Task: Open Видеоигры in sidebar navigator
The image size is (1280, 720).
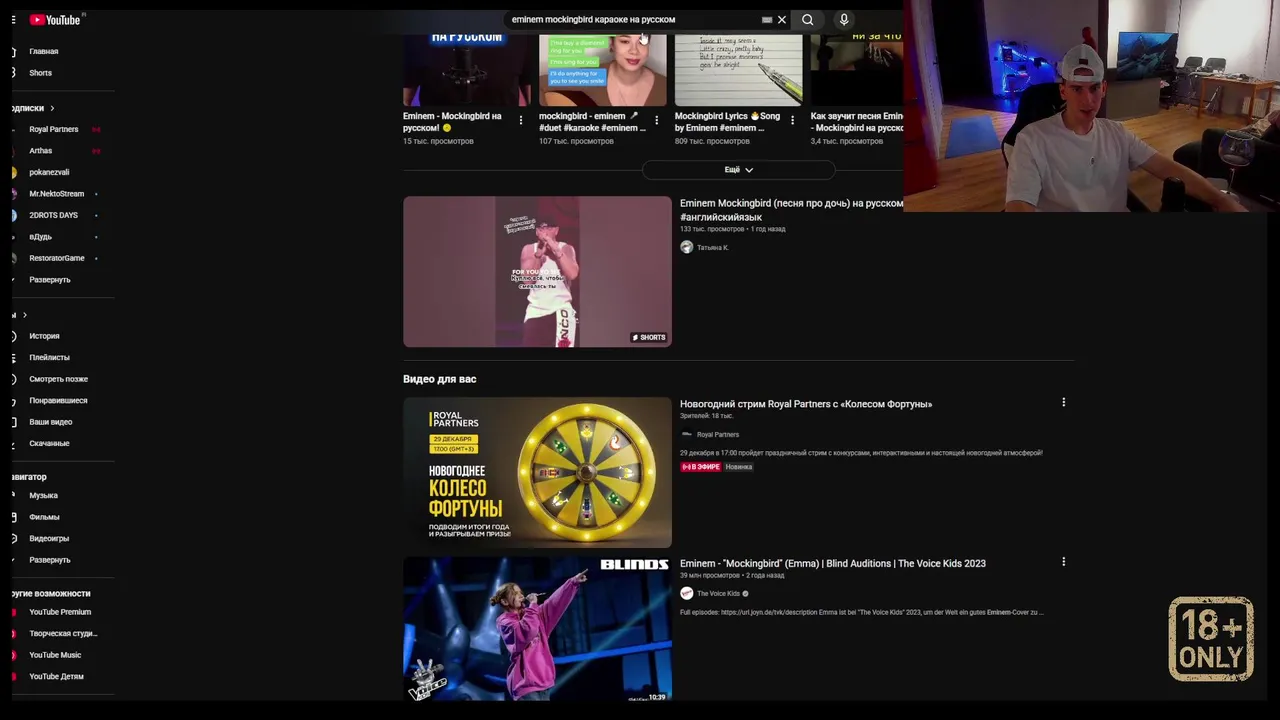Action: [x=49, y=539]
